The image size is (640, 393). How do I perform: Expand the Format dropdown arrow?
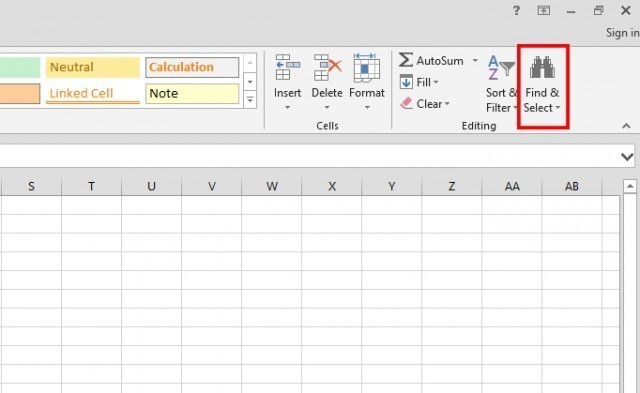coord(367,107)
